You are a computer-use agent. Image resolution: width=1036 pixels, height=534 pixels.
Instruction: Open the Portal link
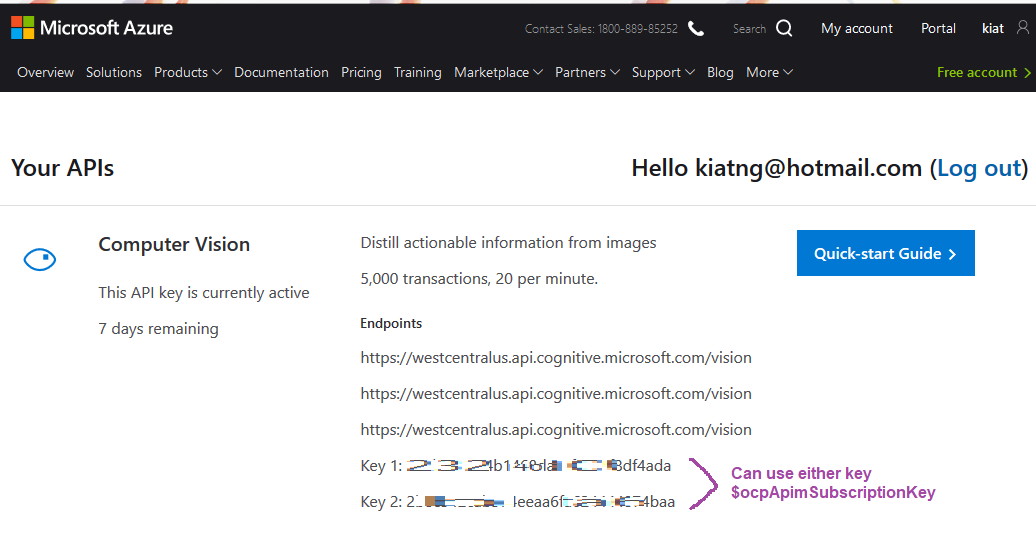[x=938, y=28]
